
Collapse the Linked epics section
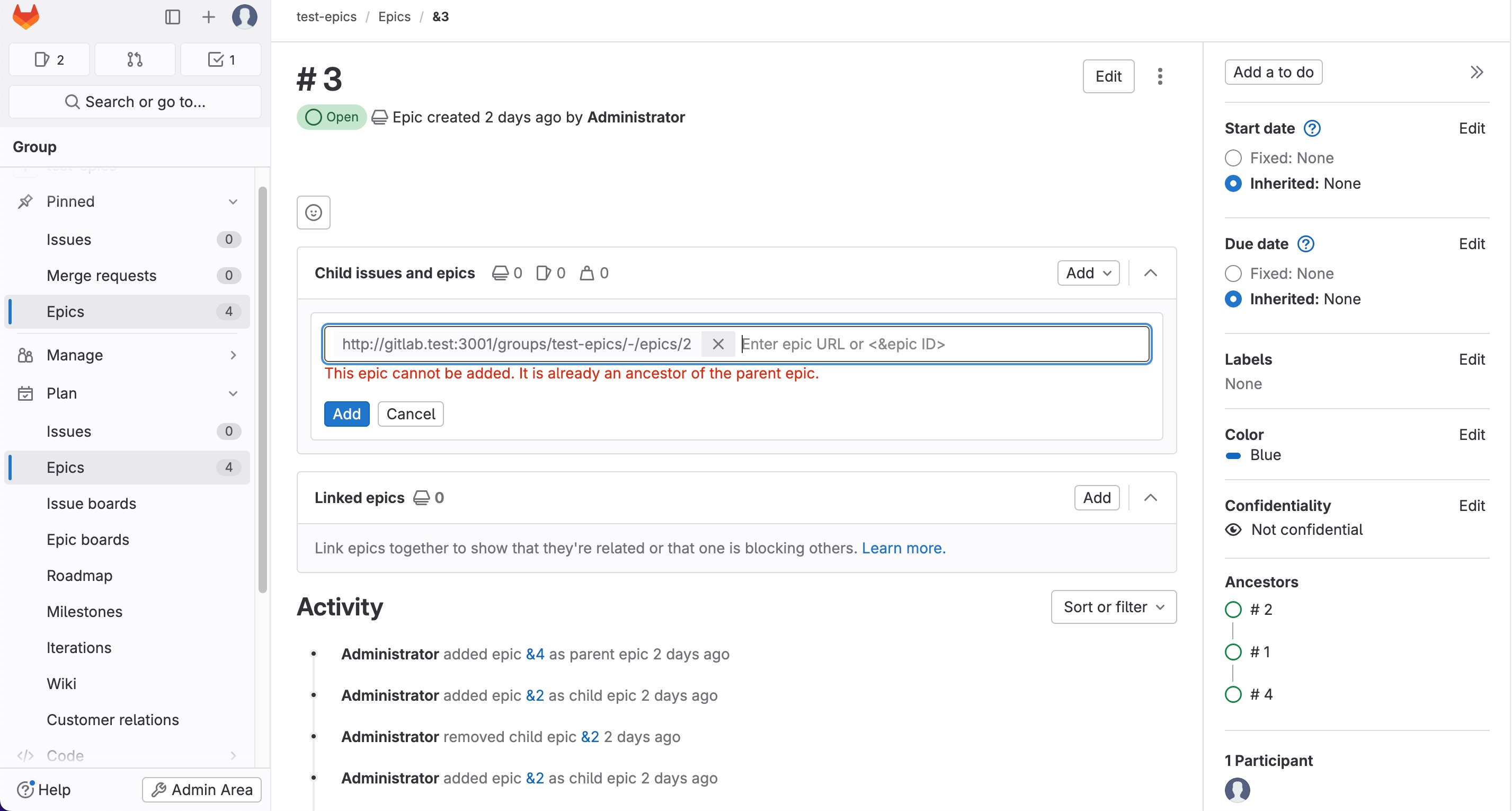pyautogui.click(x=1150, y=498)
